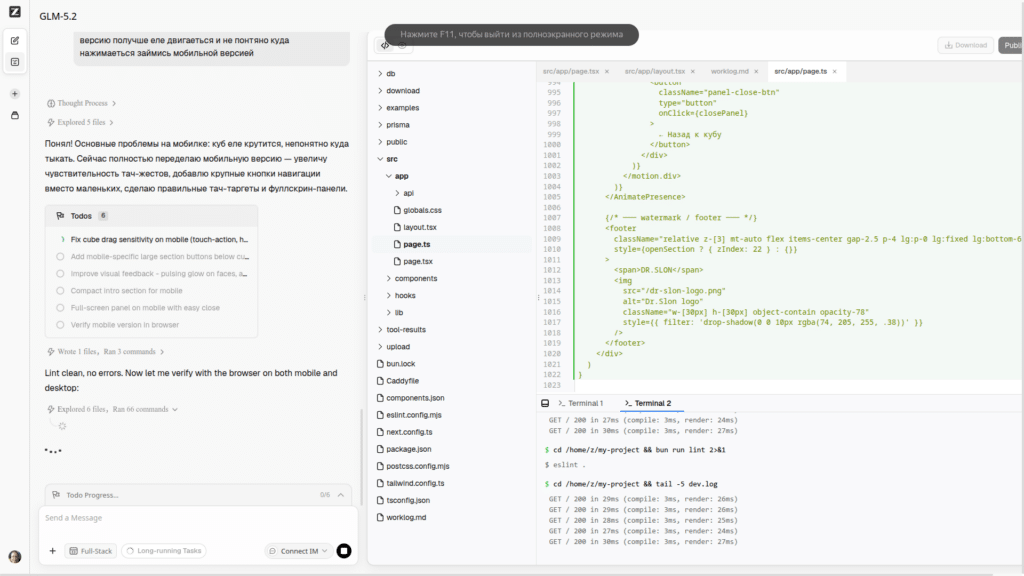Viewport: 1024px width, 576px height.
Task: Expand the Thought Process section
Action: click(82, 103)
